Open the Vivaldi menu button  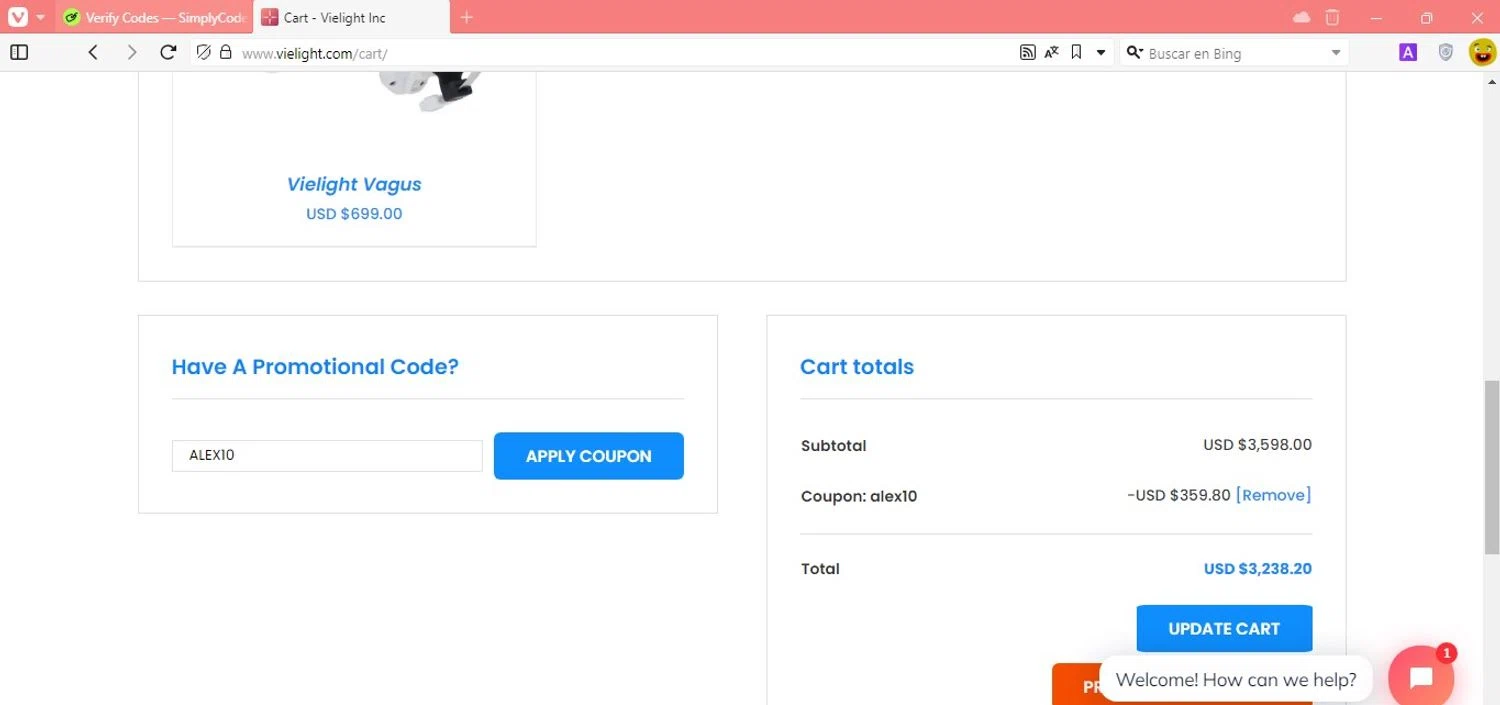(17, 17)
